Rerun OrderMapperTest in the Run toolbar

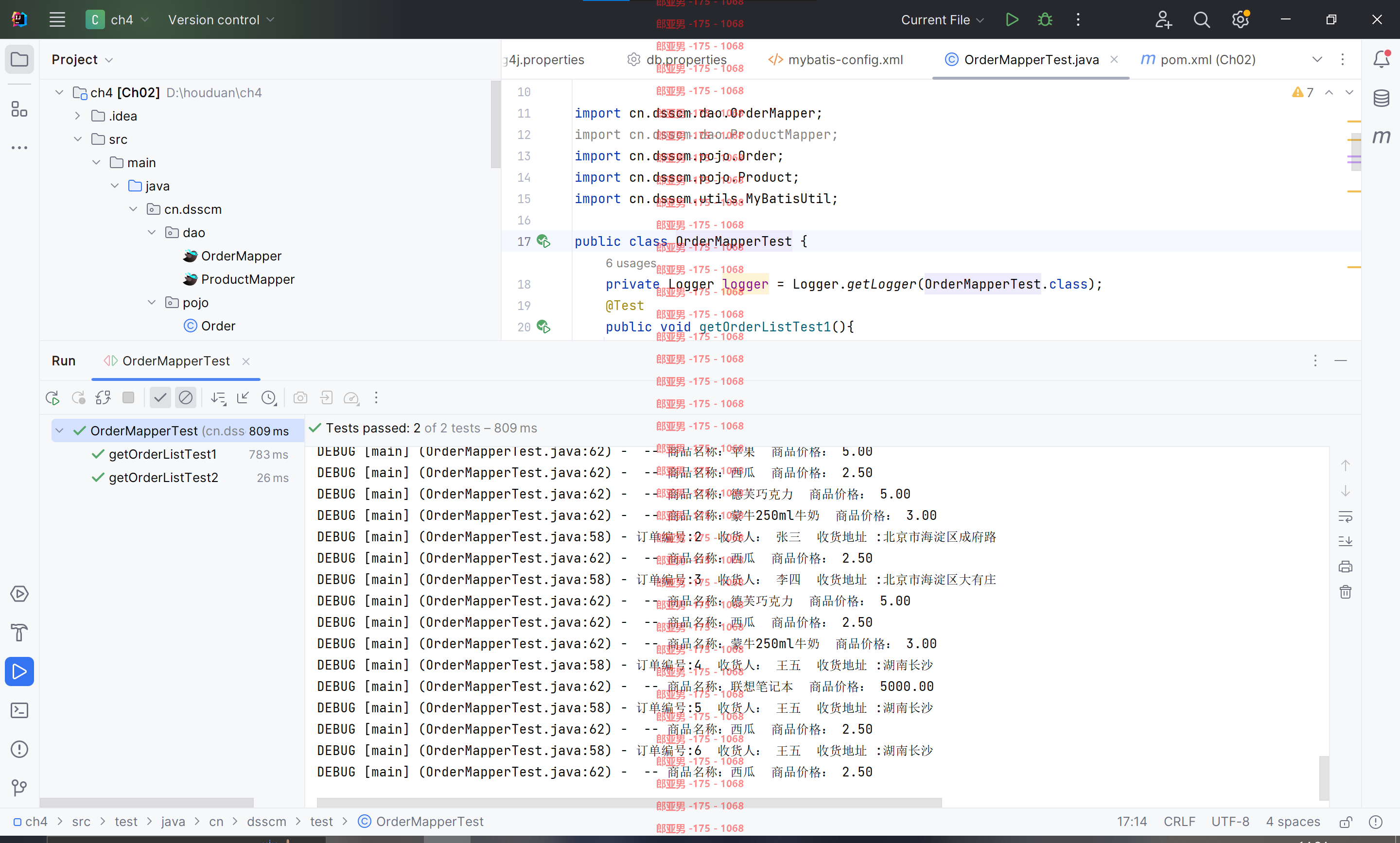click(x=52, y=398)
